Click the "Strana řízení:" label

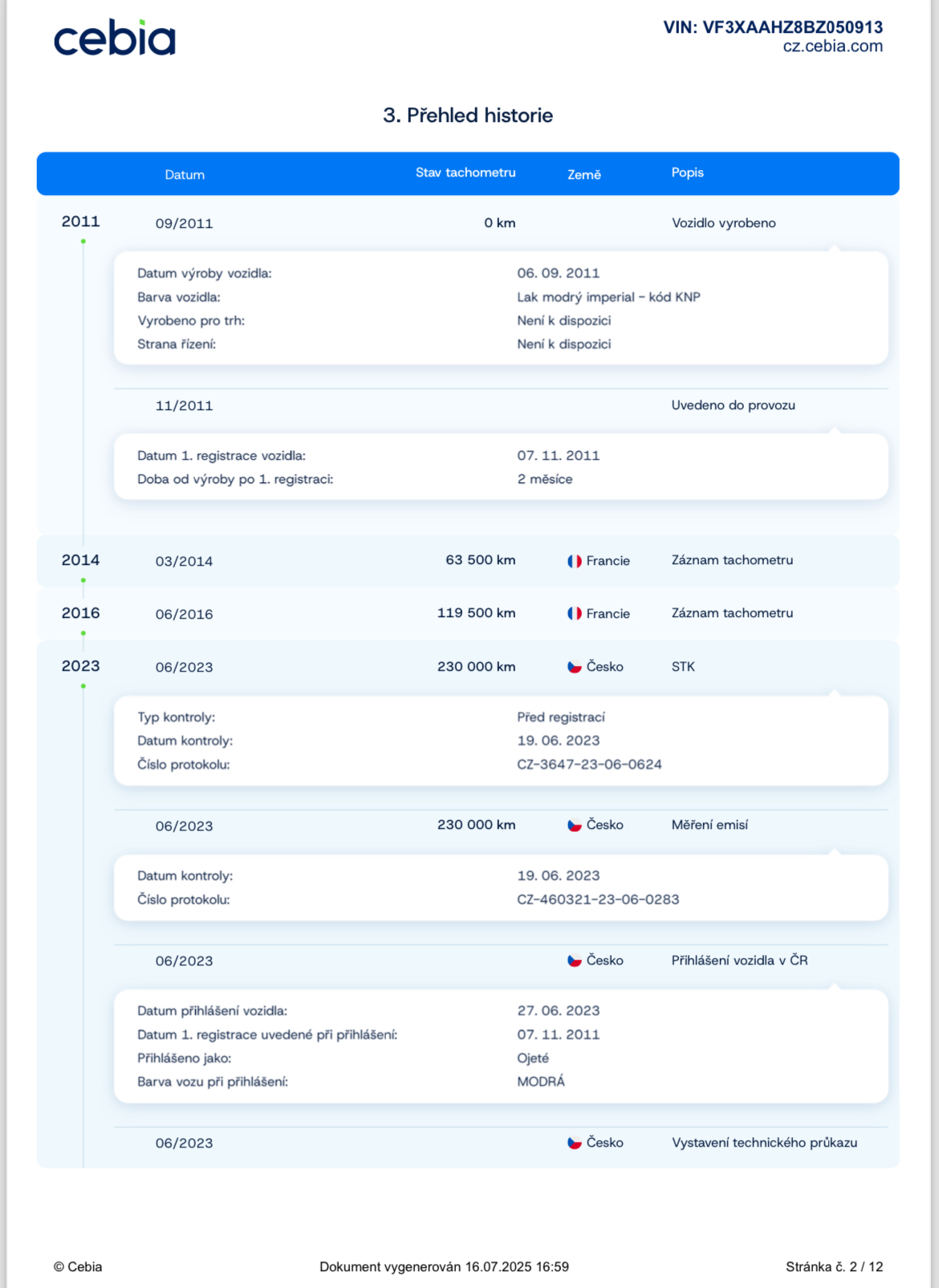[177, 344]
